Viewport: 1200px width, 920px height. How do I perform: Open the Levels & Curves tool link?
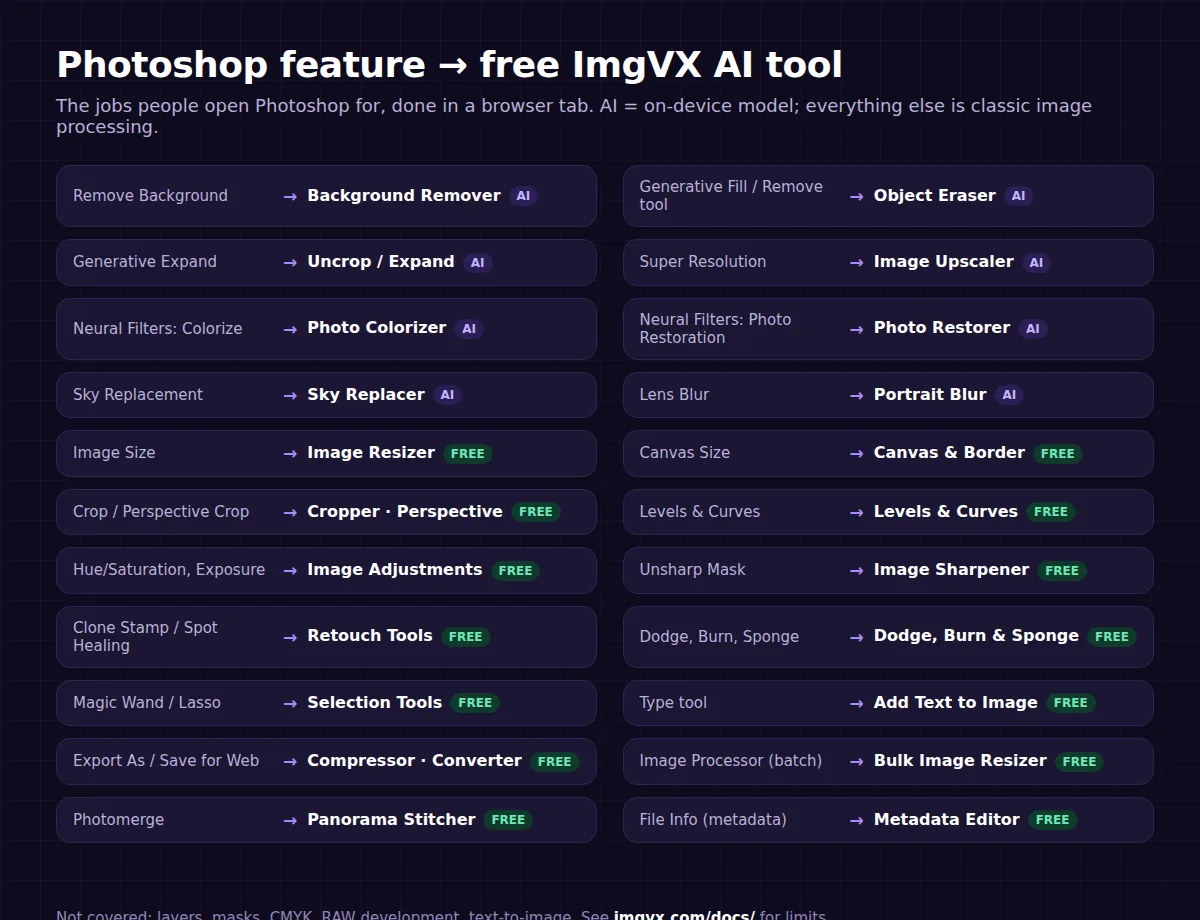click(946, 511)
